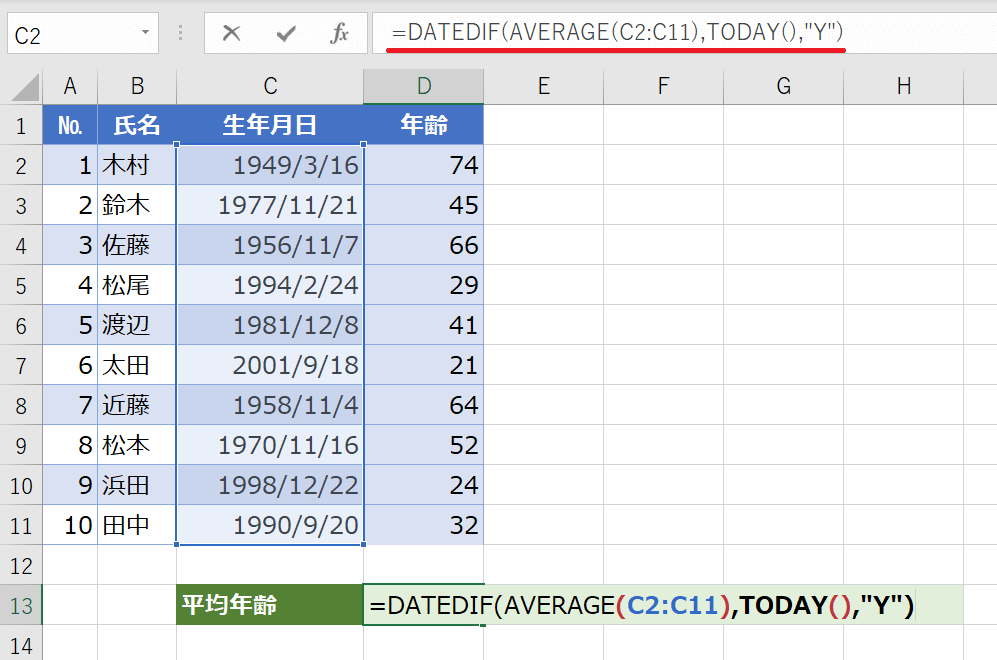
Task: Open the Insert Function fx dialog
Action: [x=339, y=34]
